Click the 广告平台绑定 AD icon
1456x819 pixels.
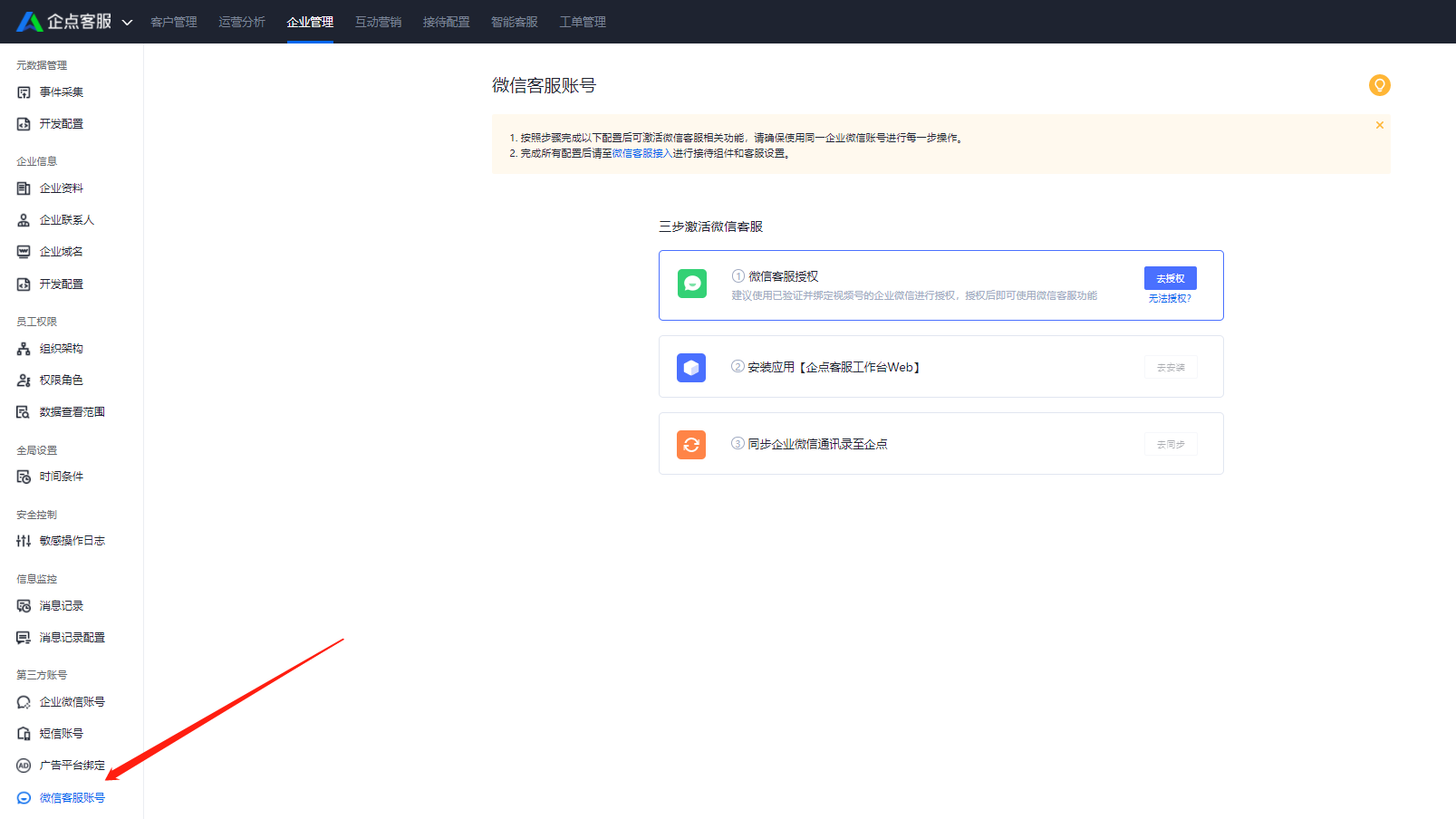[24, 766]
